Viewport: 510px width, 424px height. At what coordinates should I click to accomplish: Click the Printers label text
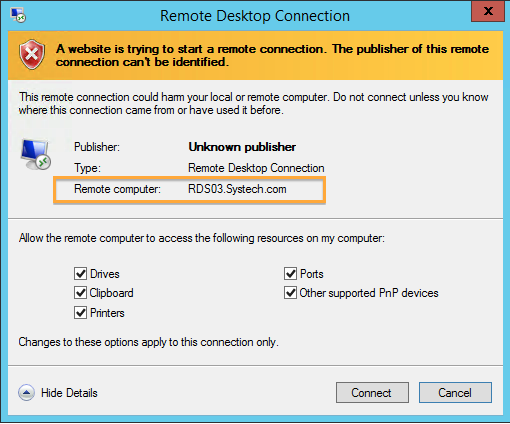pyautogui.click(x=107, y=313)
